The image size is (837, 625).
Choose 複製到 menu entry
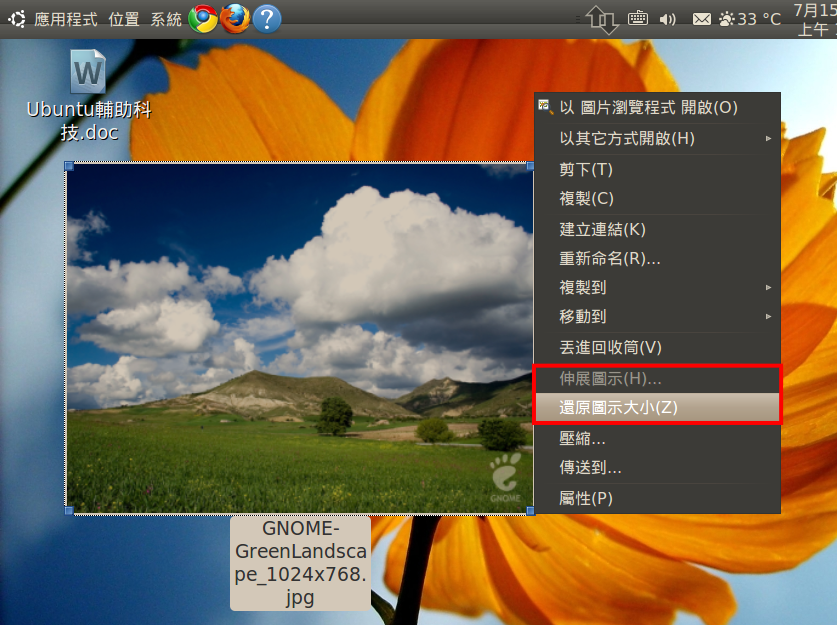coord(657,288)
